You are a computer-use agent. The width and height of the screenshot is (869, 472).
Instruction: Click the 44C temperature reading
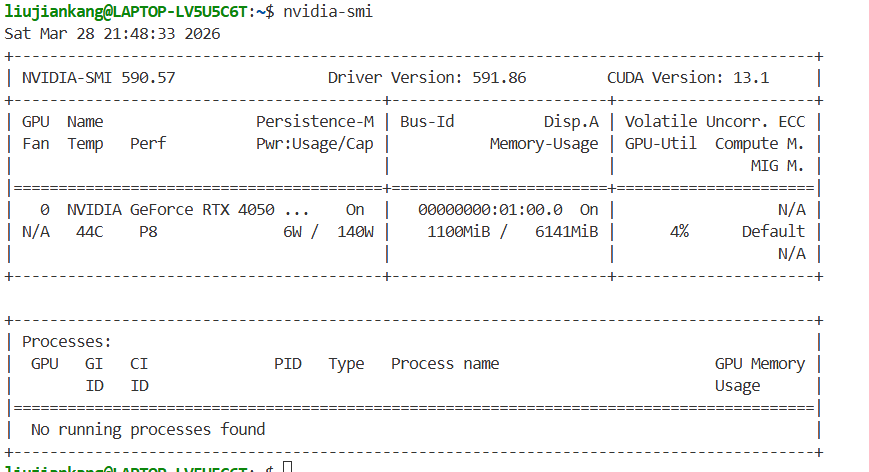point(85,231)
